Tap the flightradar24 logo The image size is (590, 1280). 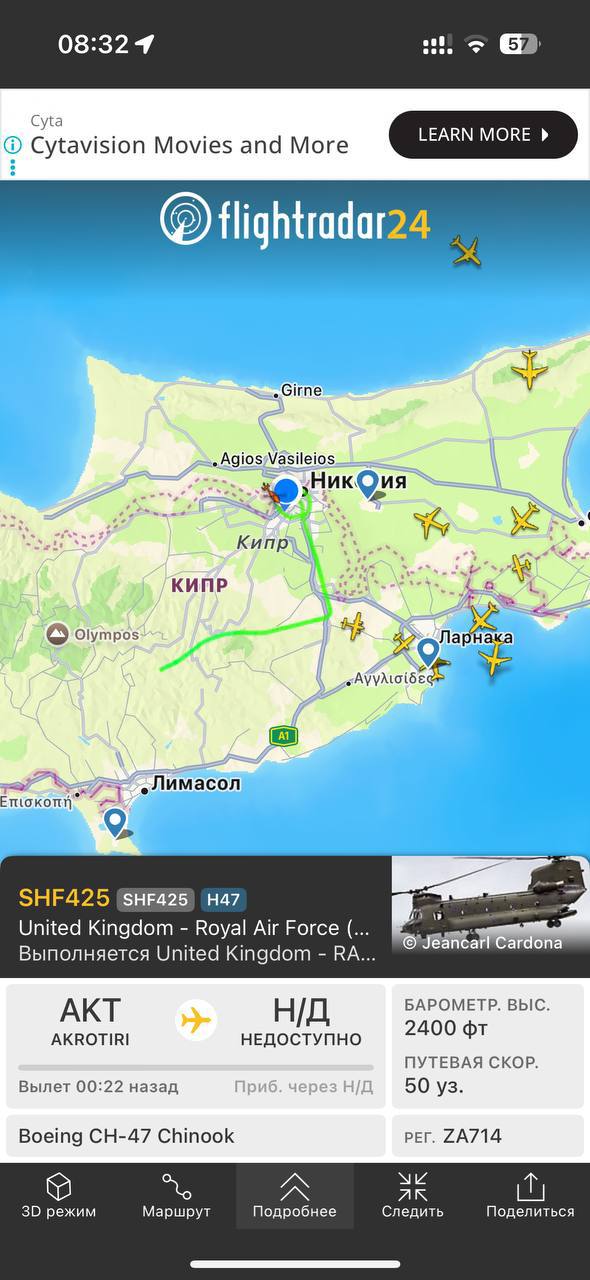[295, 219]
